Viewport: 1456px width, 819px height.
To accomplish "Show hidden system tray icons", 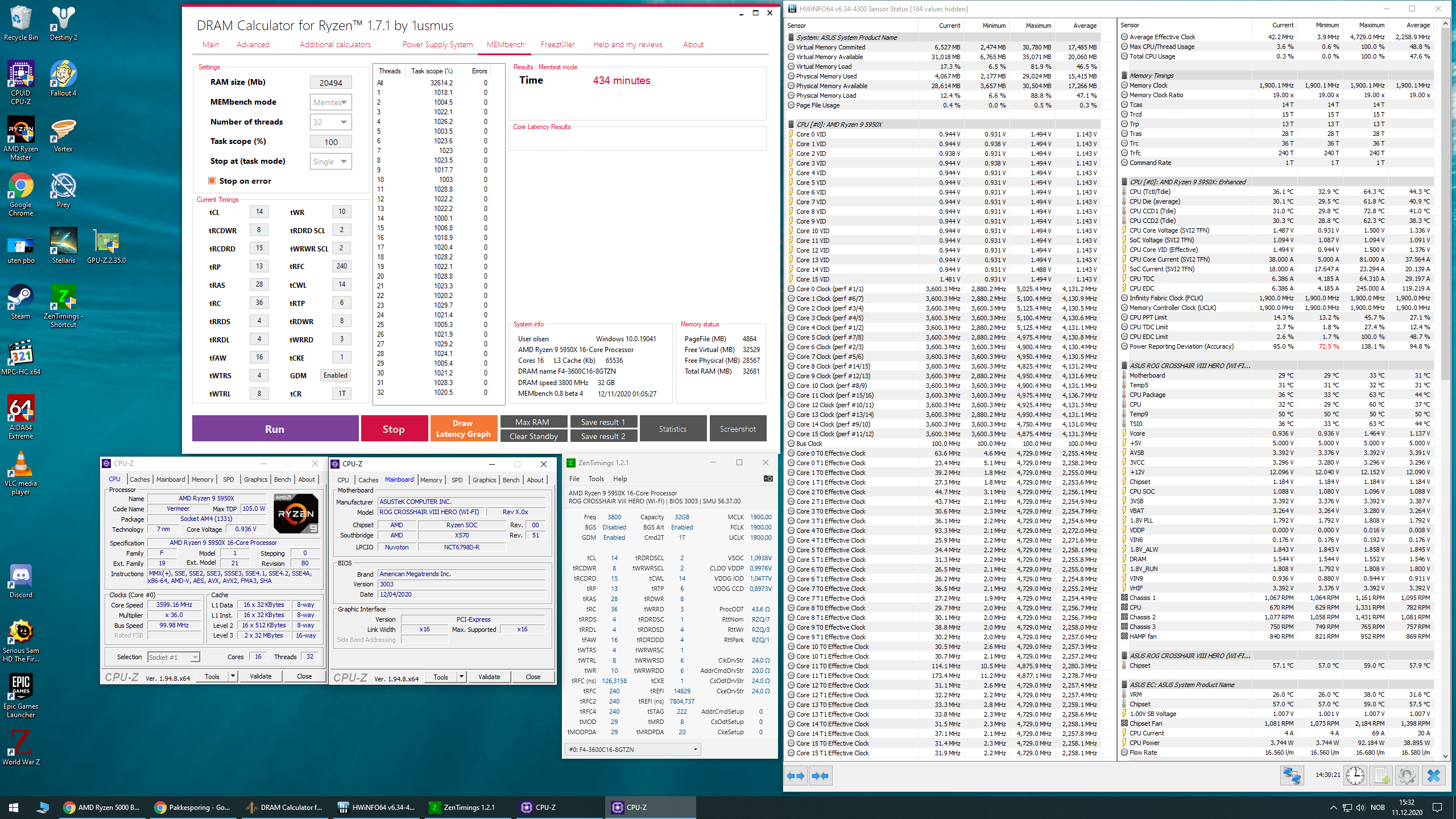I will click(x=1333, y=807).
